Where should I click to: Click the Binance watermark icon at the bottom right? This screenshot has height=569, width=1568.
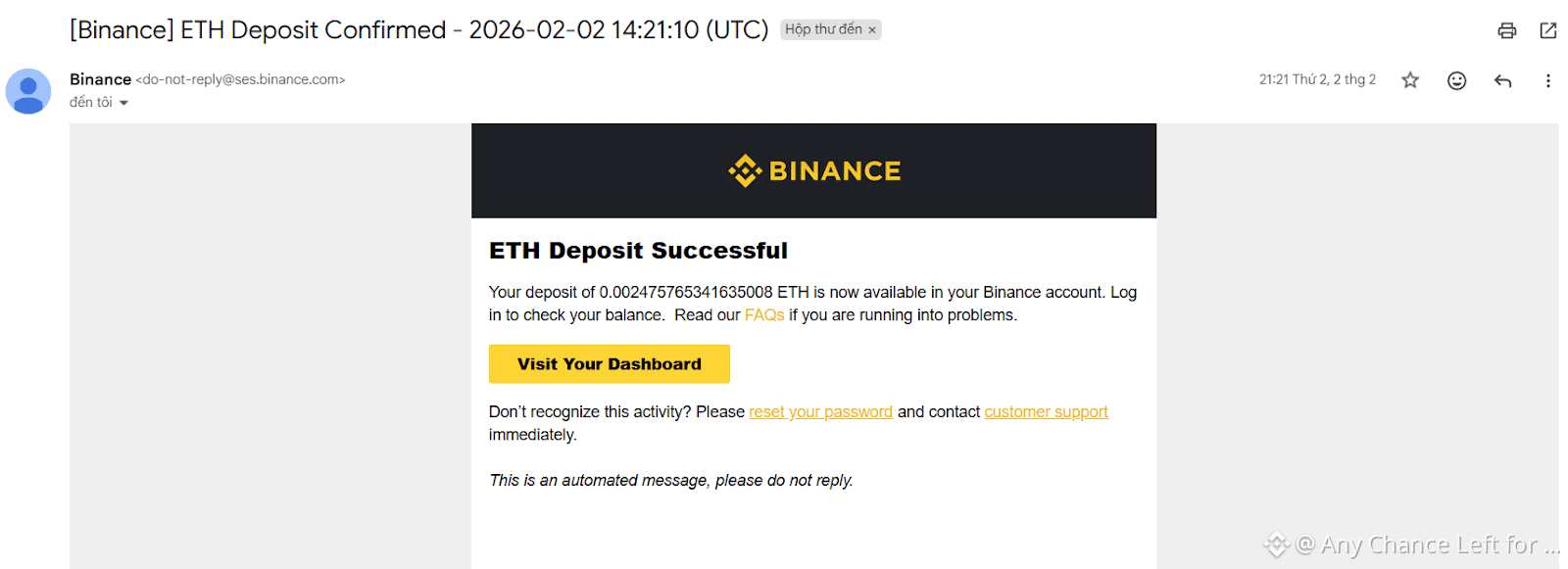(x=1276, y=545)
